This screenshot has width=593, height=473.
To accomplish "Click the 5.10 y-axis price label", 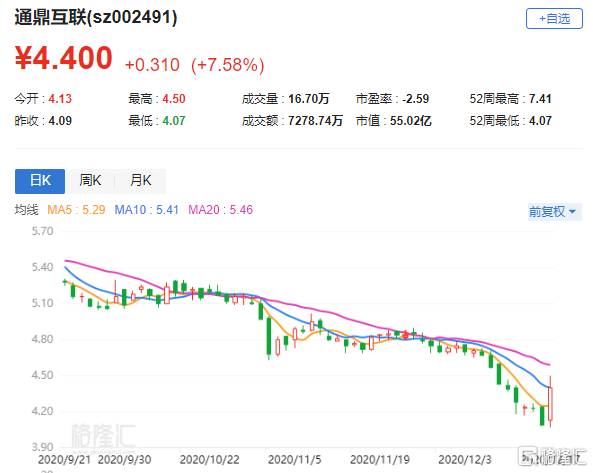I will pos(42,303).
